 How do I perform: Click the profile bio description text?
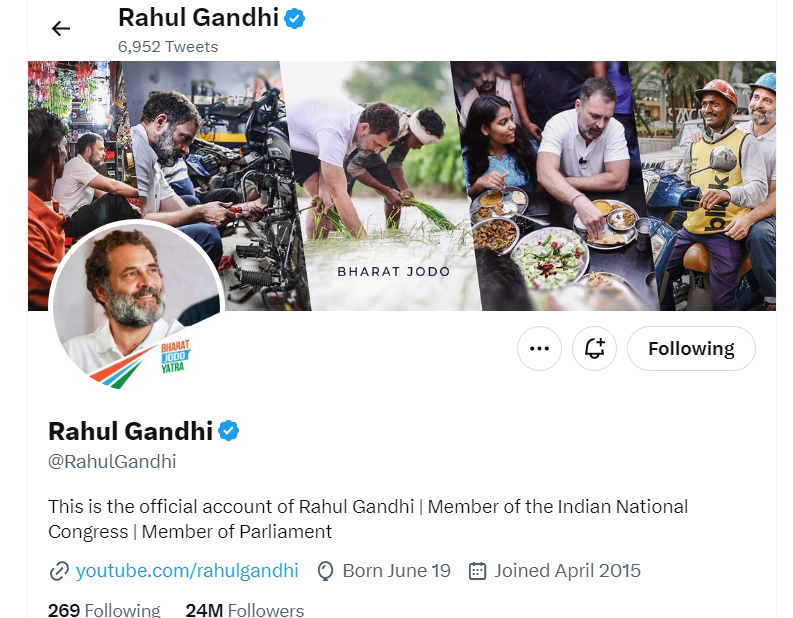click(368, 519)
